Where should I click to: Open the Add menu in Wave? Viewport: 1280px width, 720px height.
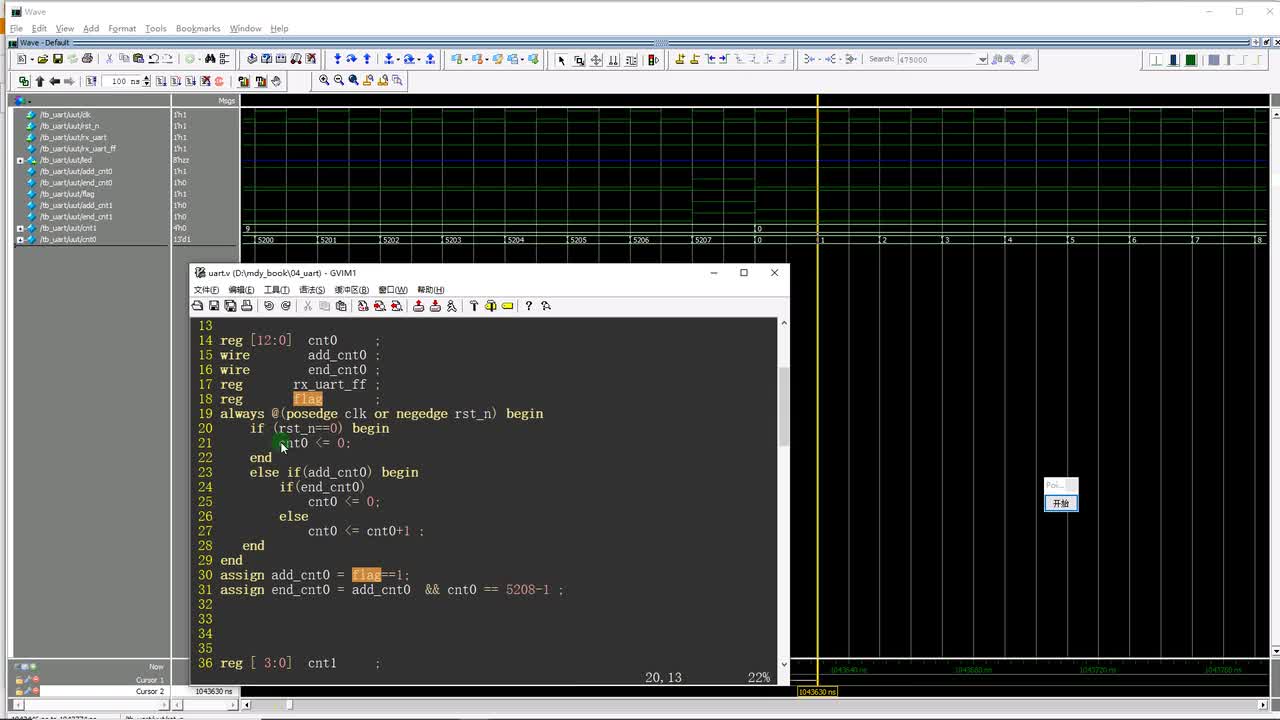coord(91,28)
